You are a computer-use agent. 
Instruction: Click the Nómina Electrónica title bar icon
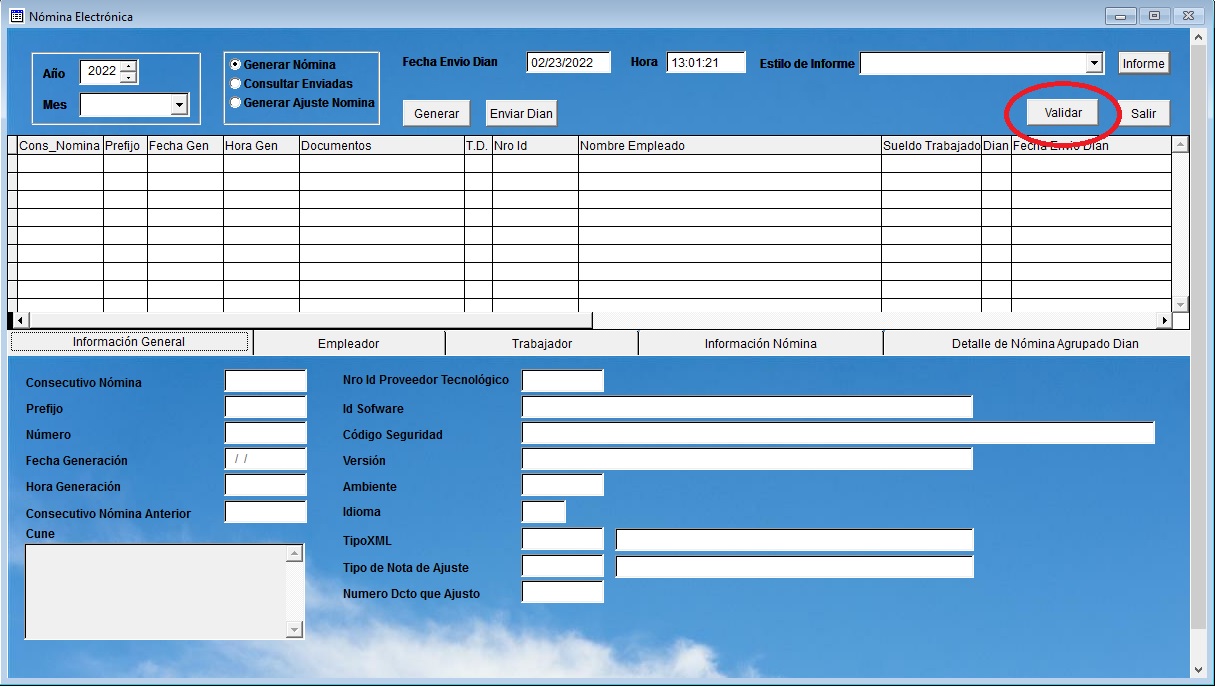16,16
